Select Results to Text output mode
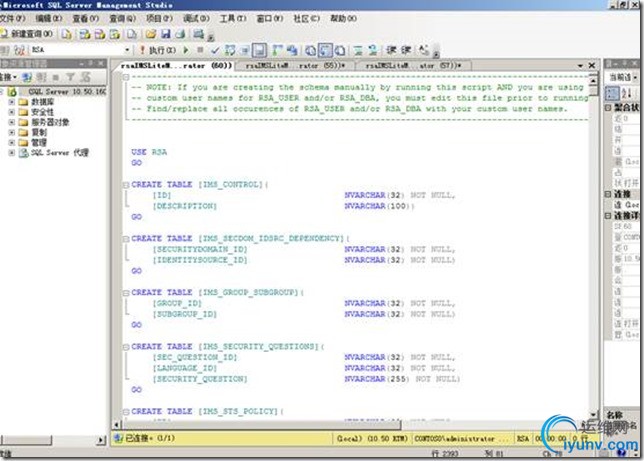The image size is (644, 461). (x=310, y=50)
